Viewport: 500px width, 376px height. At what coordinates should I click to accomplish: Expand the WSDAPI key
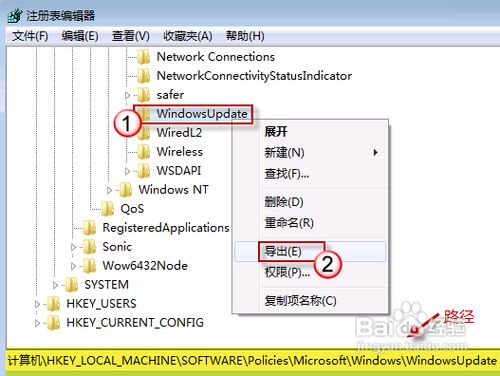point(127,171)
